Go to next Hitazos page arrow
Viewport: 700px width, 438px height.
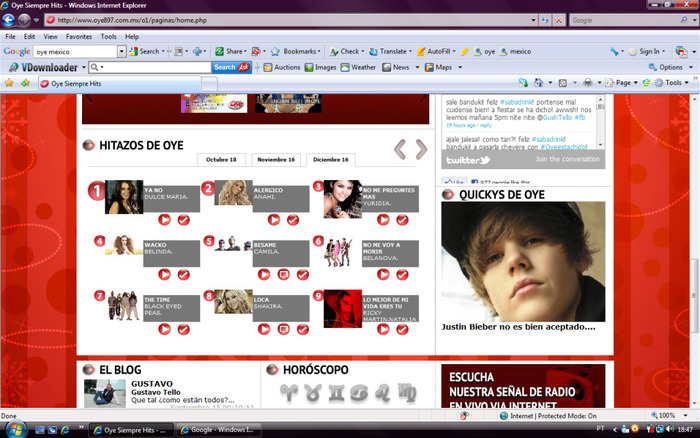[x=421, y=149]
